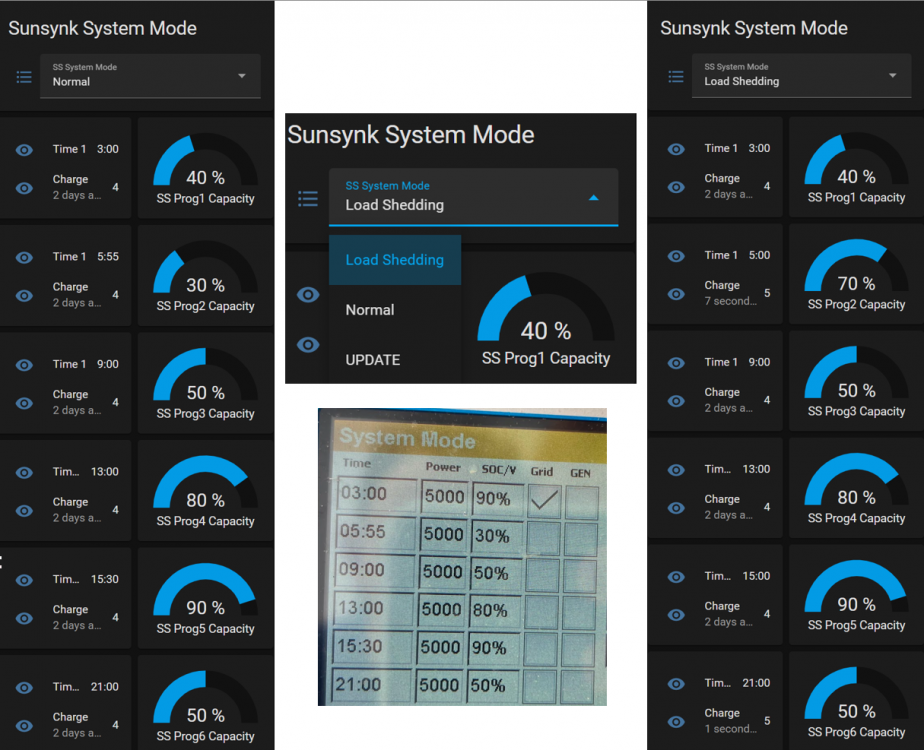Click eye icon beside Time 1 3:00, right panel
This screenshot has height=750, width=924.
tap(676, 149)
